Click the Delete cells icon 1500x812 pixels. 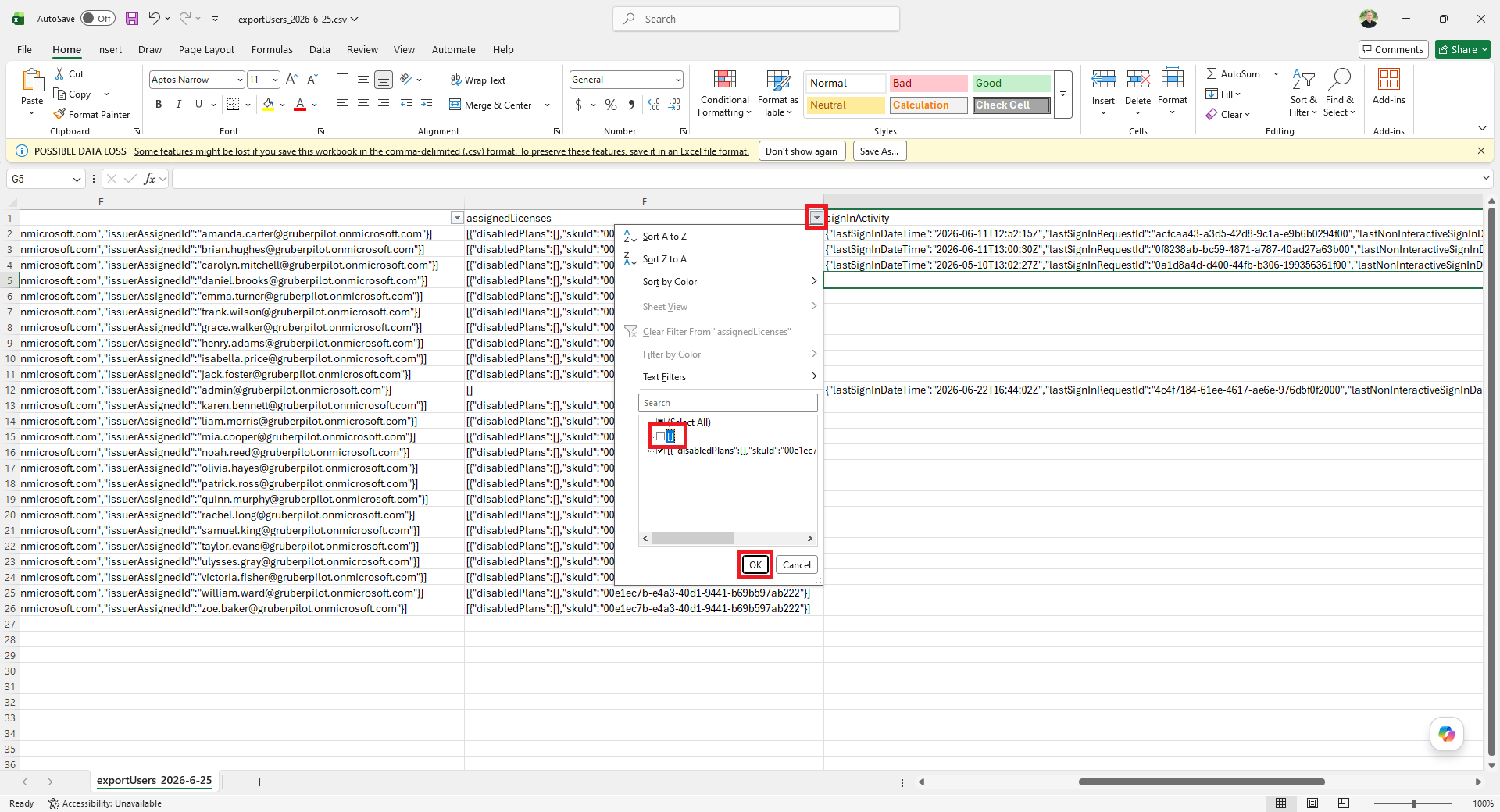1137,80
